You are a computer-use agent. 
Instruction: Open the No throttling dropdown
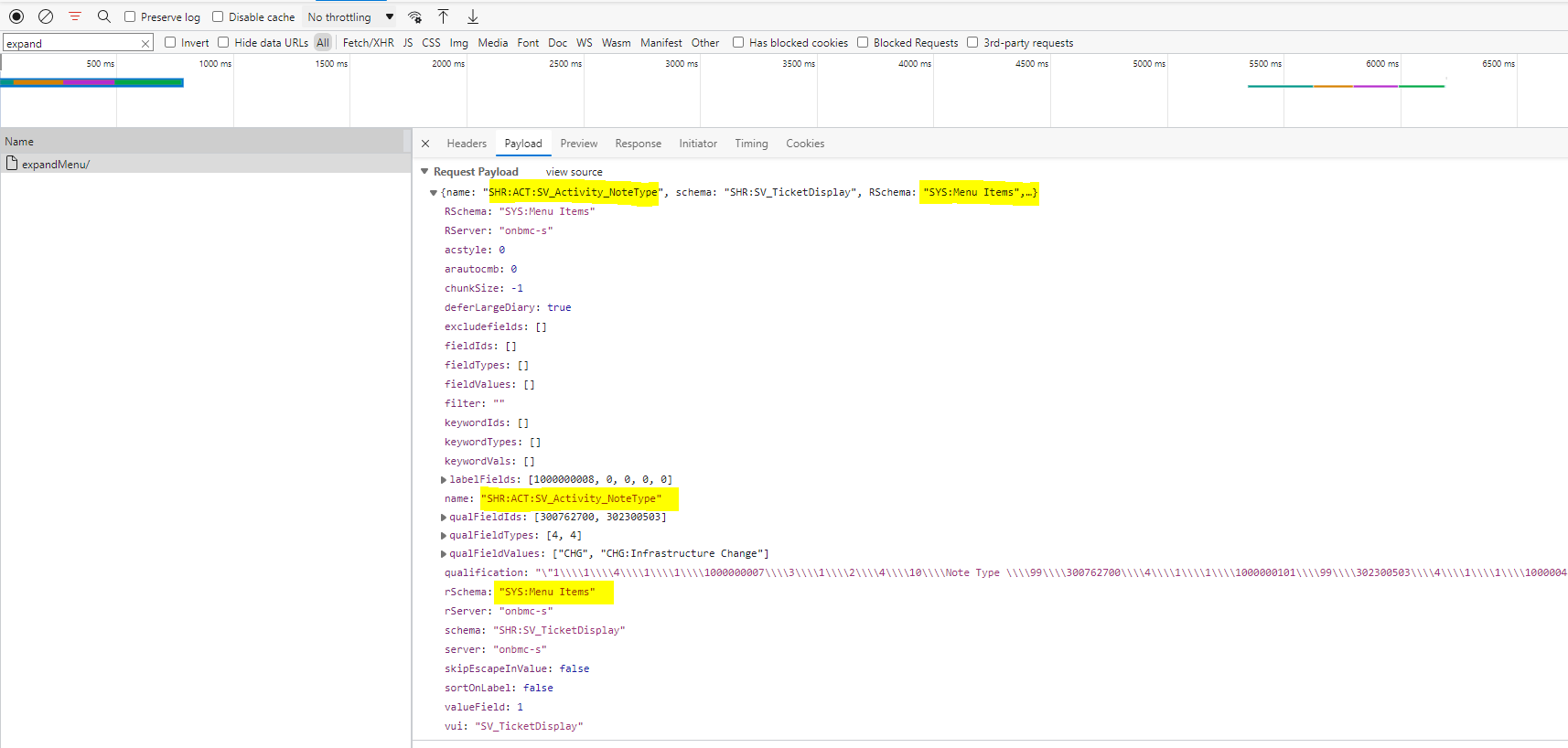pyautogui.click(x=350, y=16)
